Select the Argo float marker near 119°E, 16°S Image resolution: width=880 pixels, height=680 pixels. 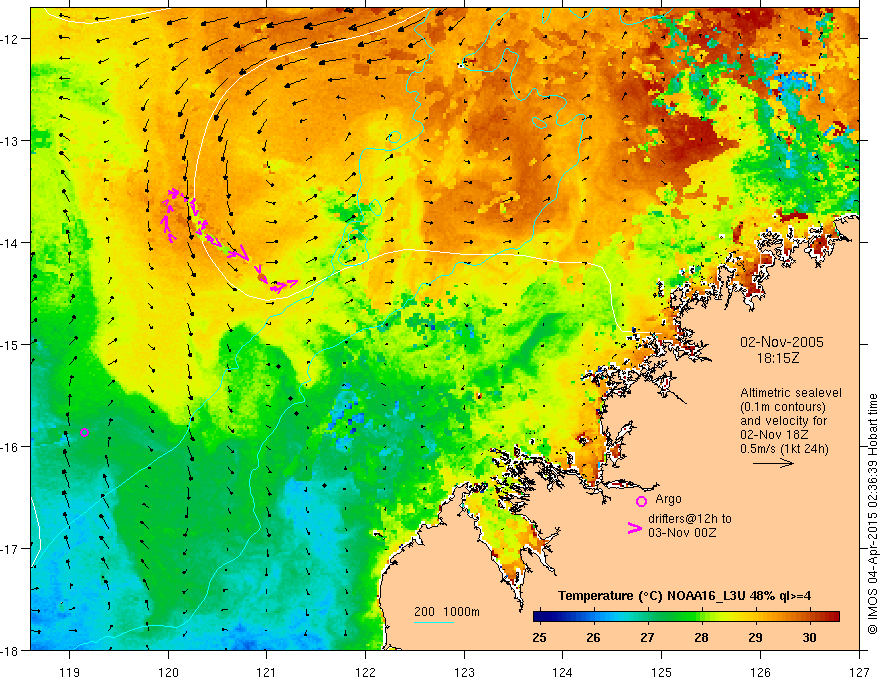pyautogui.click(x=84, y=432)
